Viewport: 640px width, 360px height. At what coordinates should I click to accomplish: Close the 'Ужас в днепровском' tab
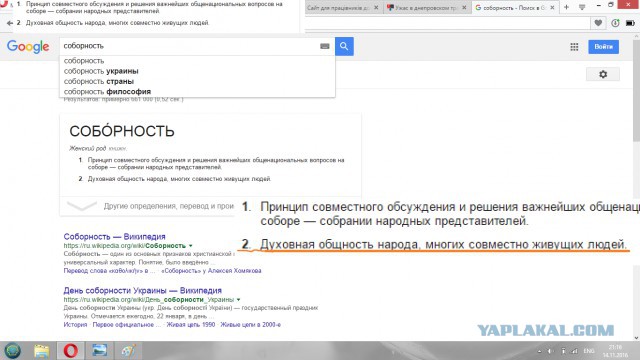(x=464, y=7)
